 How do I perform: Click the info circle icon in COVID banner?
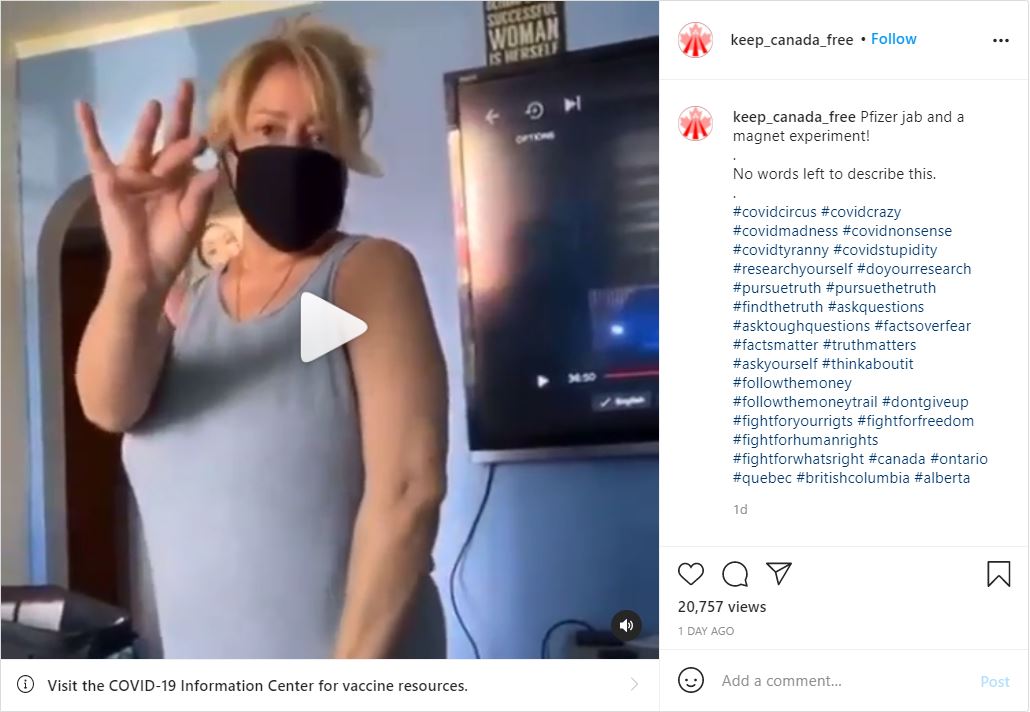25,684
